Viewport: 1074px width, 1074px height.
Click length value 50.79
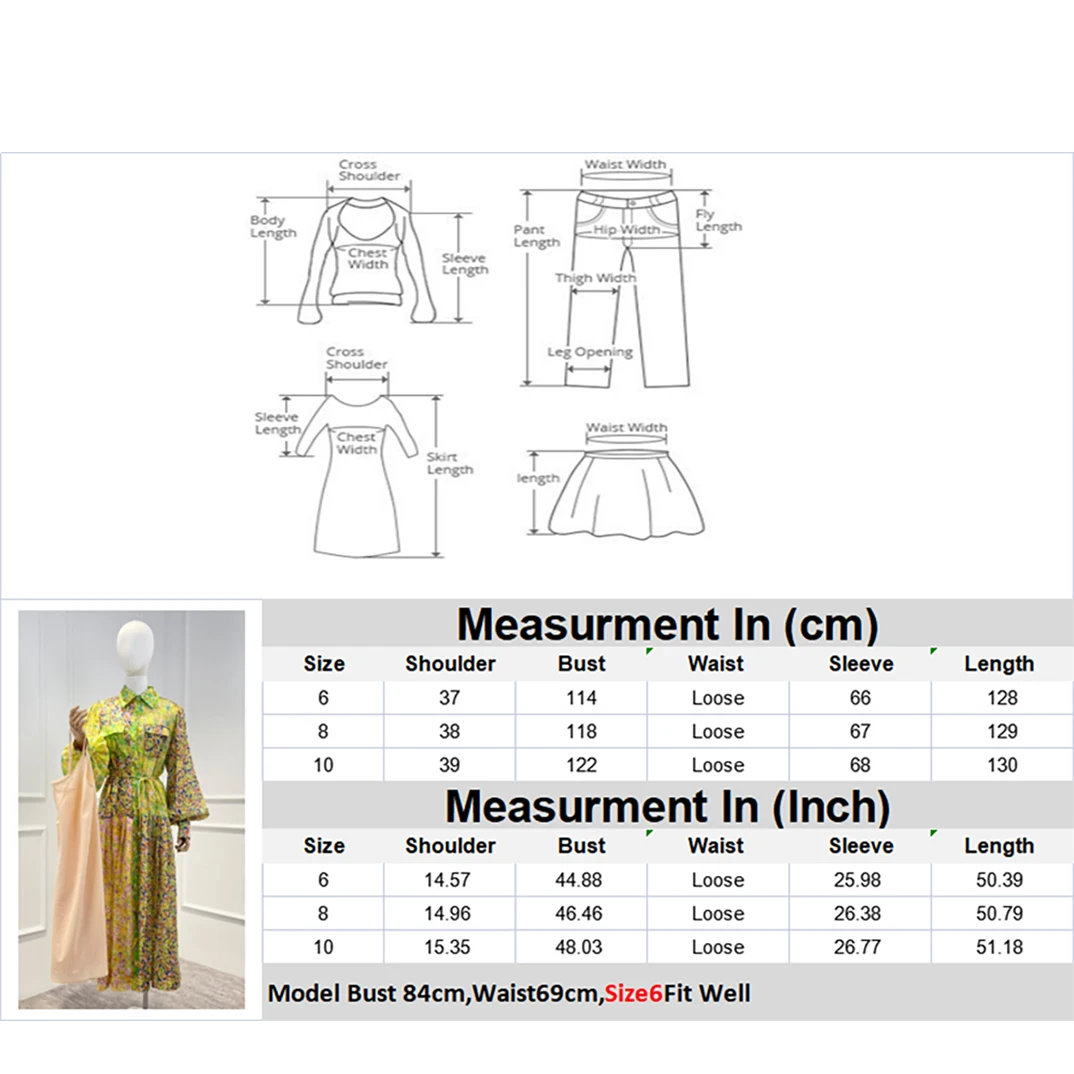[999, 914]
